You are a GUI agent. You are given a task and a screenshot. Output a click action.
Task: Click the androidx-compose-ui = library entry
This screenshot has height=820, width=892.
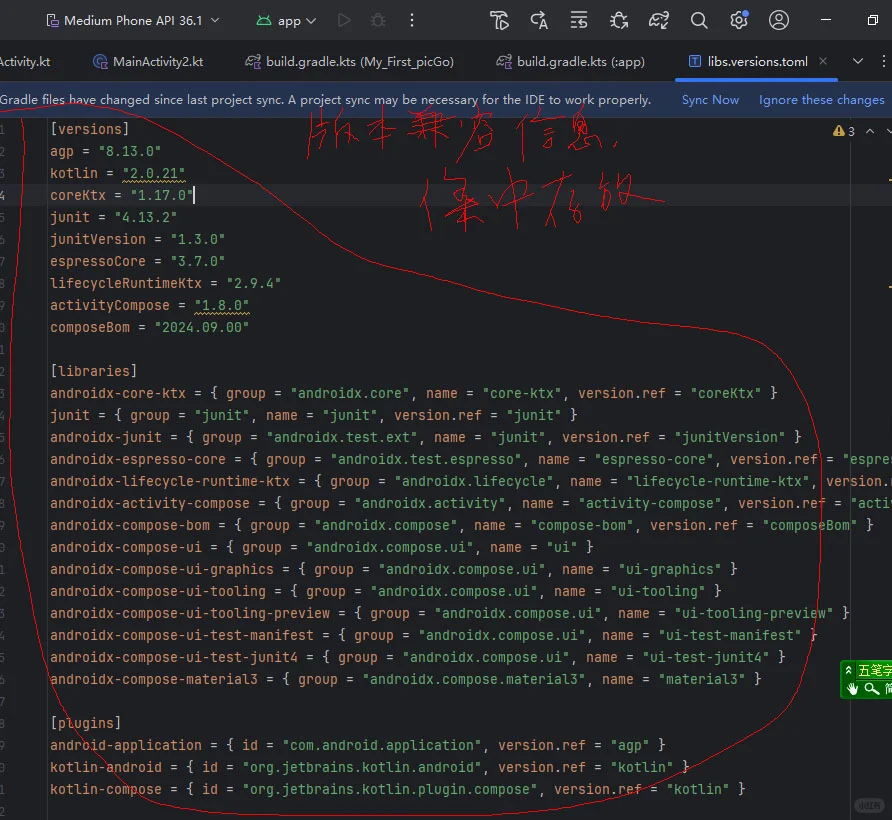click(322, 547)
